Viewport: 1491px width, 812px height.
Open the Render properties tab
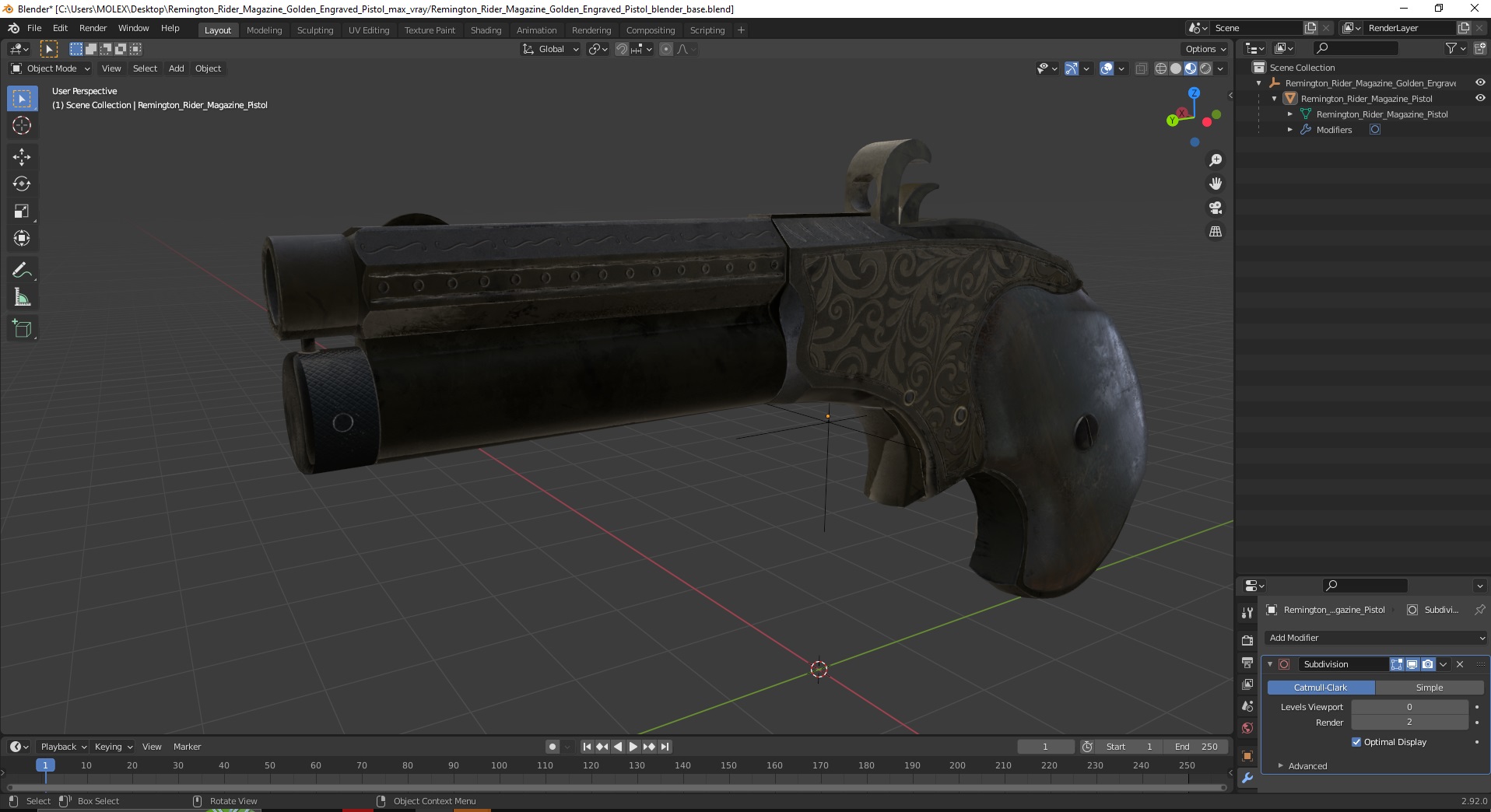pos(1247,640)
